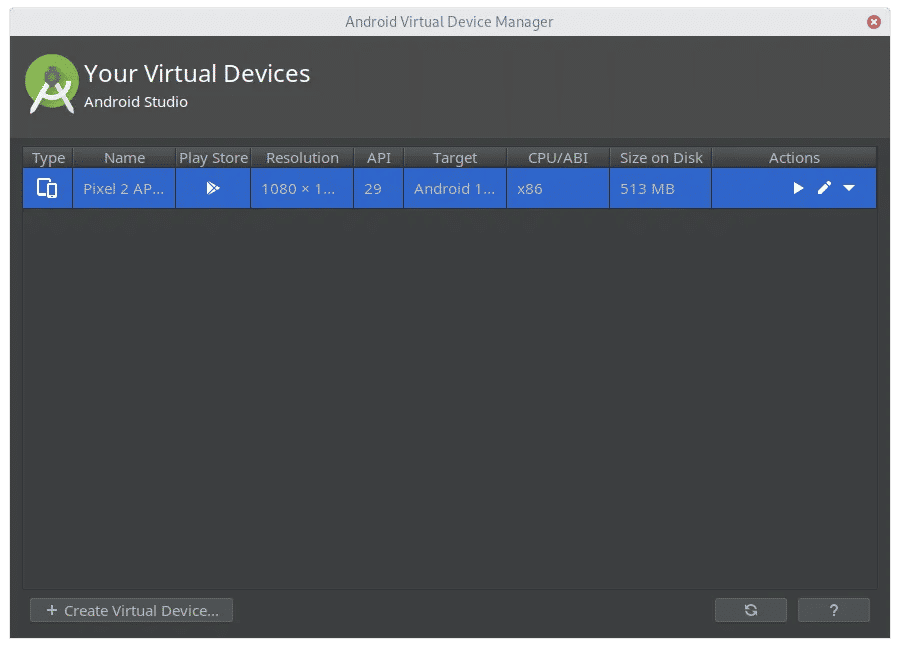Click the Android Studio logo
The width and height of the screenshot is (900, 648).
[52, 84]
